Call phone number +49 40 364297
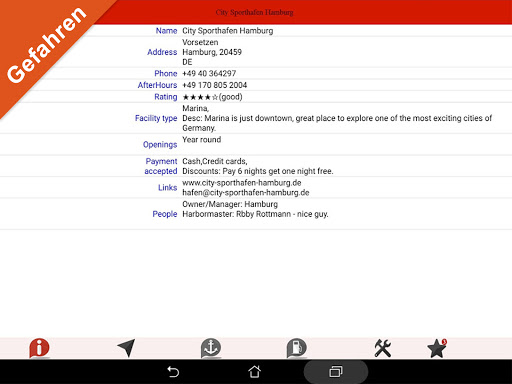 (209, 73)
